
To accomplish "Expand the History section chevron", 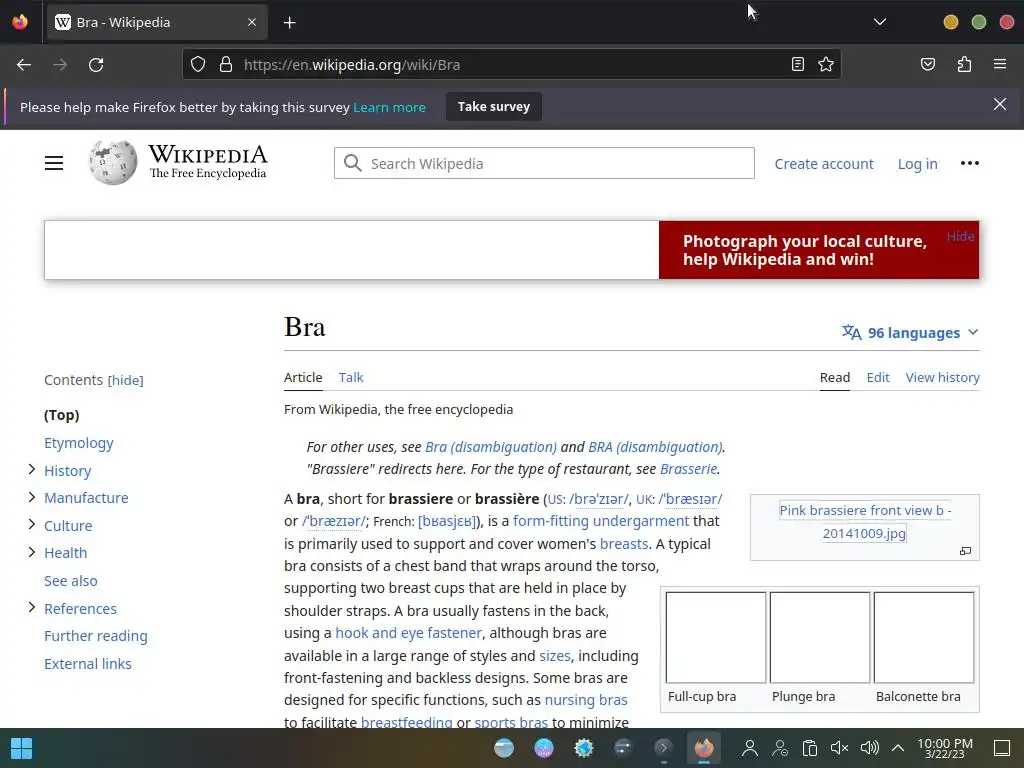I will coord(31,470).
